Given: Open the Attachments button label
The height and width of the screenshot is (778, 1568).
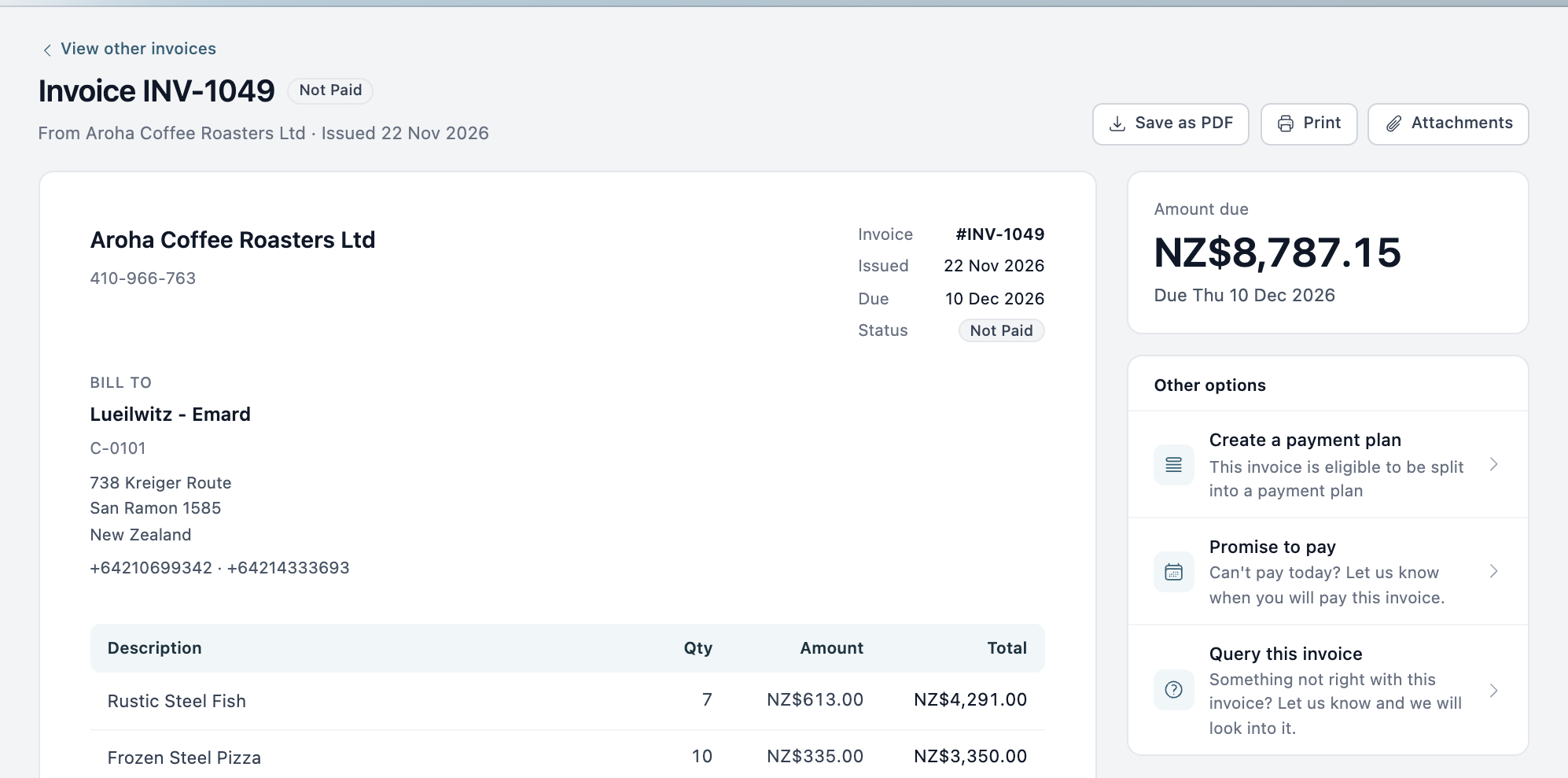Looking at the screenshot, I should click(x=1462, y=123).
